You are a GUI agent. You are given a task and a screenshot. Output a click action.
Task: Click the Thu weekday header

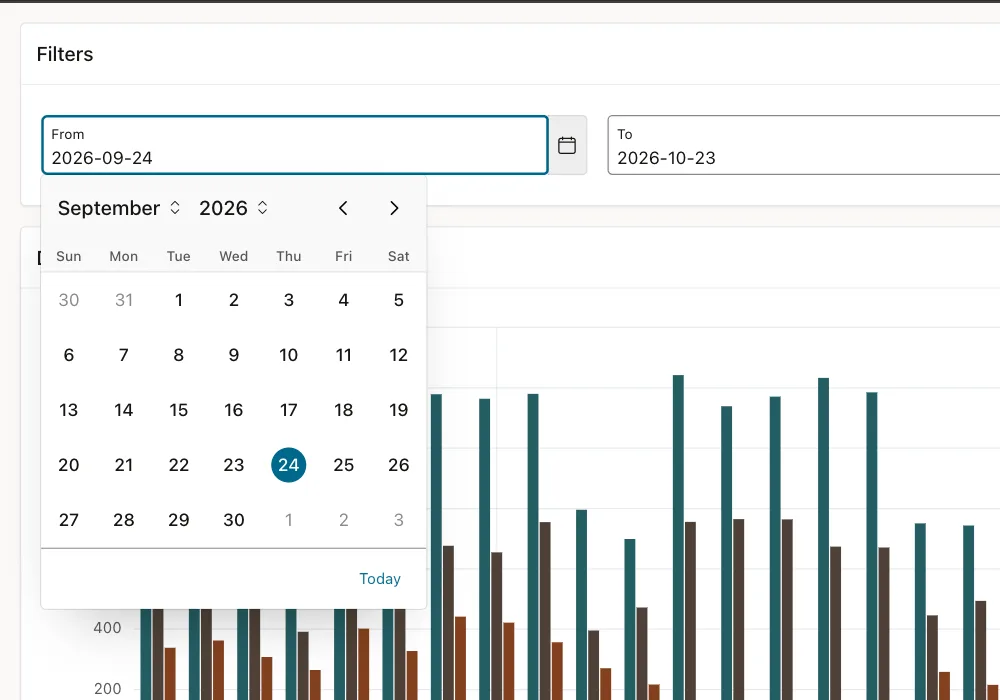pyautogui.click(x=288, y=256)
